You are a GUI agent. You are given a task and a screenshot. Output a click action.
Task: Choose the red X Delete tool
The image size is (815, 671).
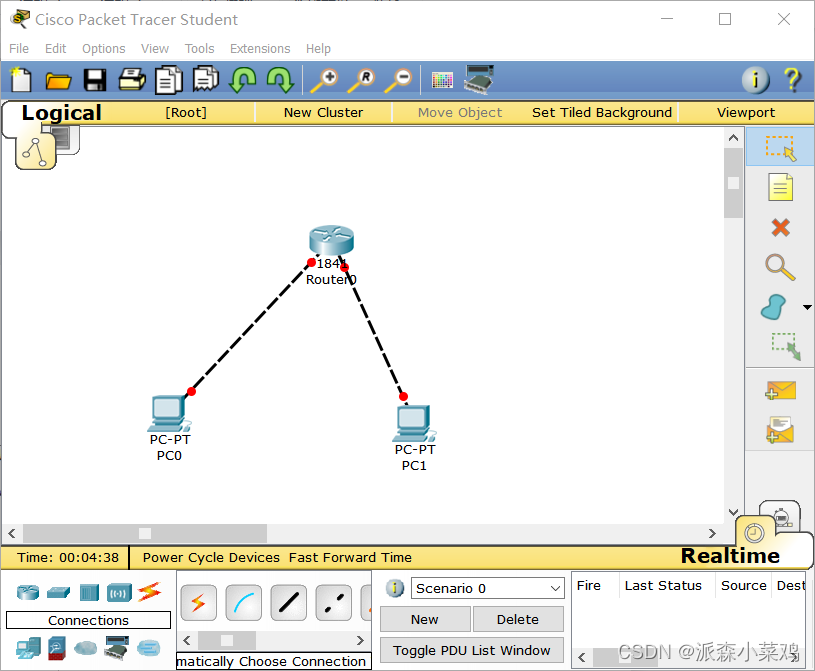point(780,228)
